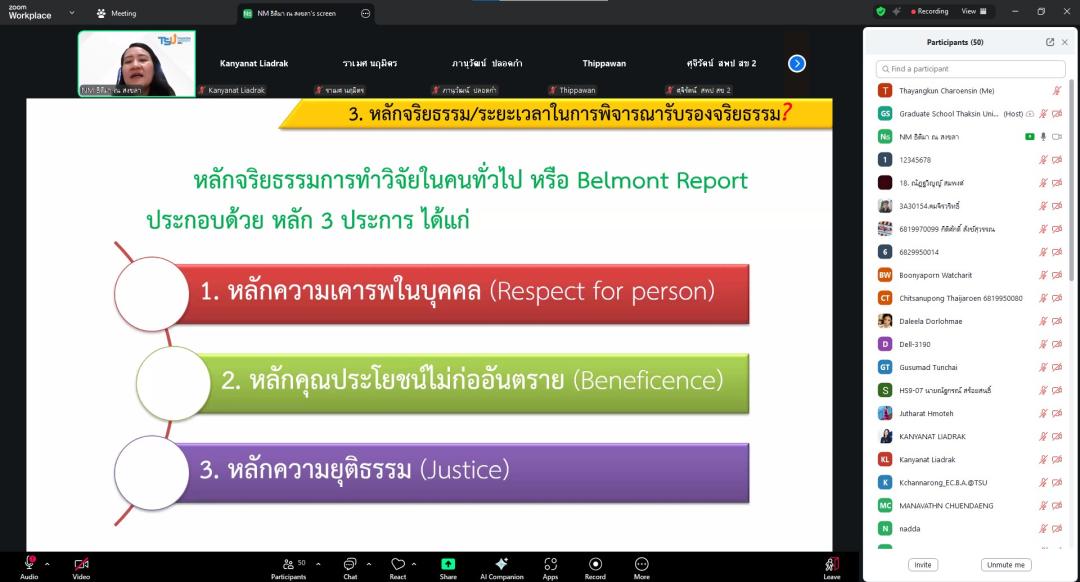Open the Zoom Workplace dropdown arrow

tap(71, 13)
